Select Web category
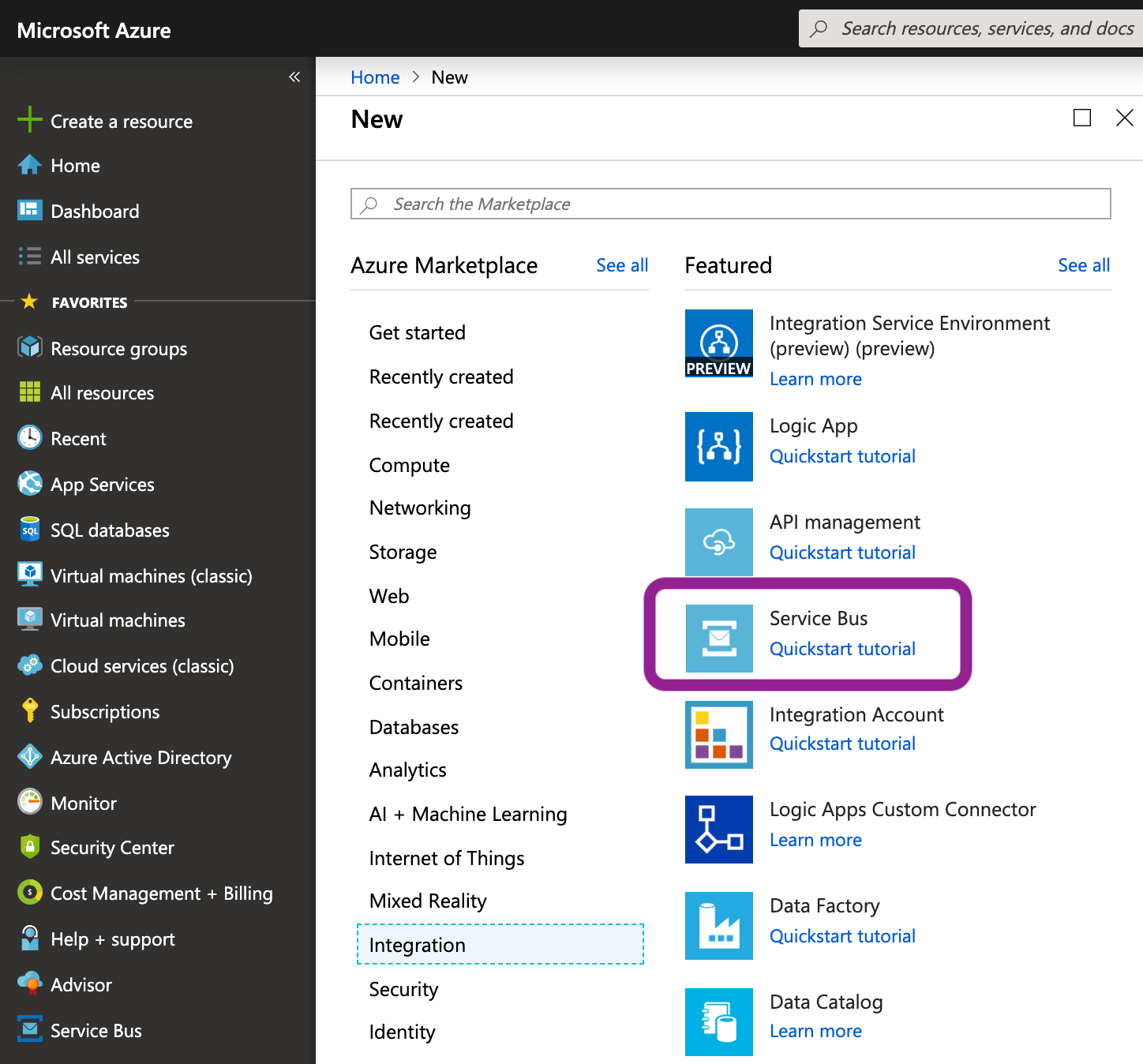 click(x=389, y=596)
